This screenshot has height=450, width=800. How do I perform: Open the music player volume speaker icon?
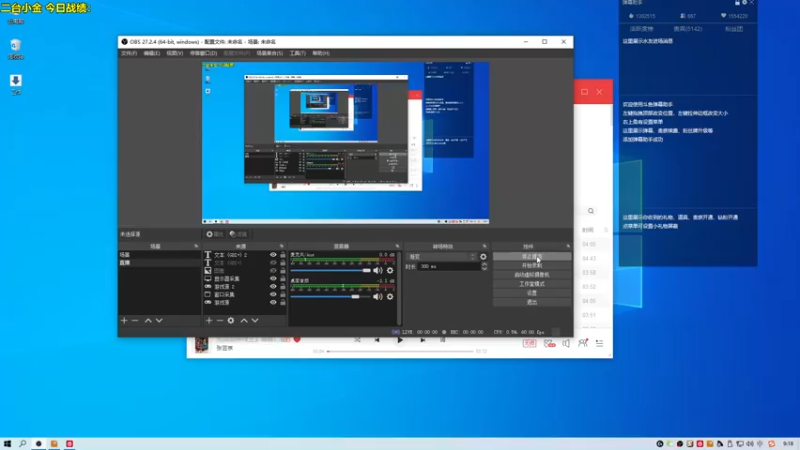566,343
